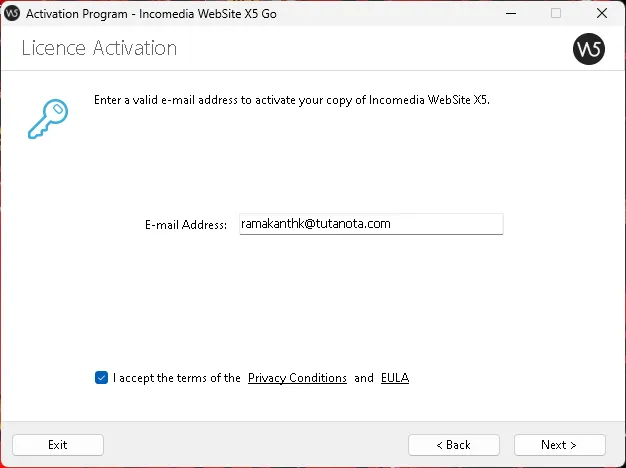
Task: Minimize the Activation Program window
Action: pyautogui.click(x=510, y=14)
